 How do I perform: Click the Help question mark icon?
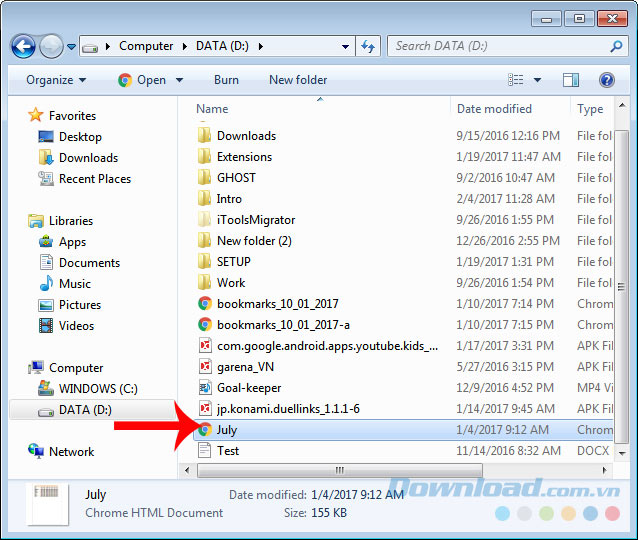point(606,80)
